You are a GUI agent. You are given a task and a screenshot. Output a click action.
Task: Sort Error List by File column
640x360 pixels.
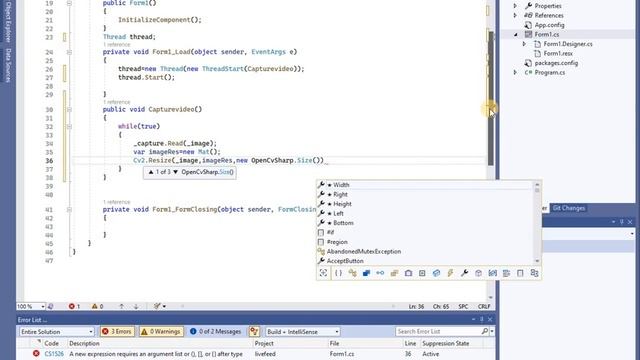(x=334, y=343)
